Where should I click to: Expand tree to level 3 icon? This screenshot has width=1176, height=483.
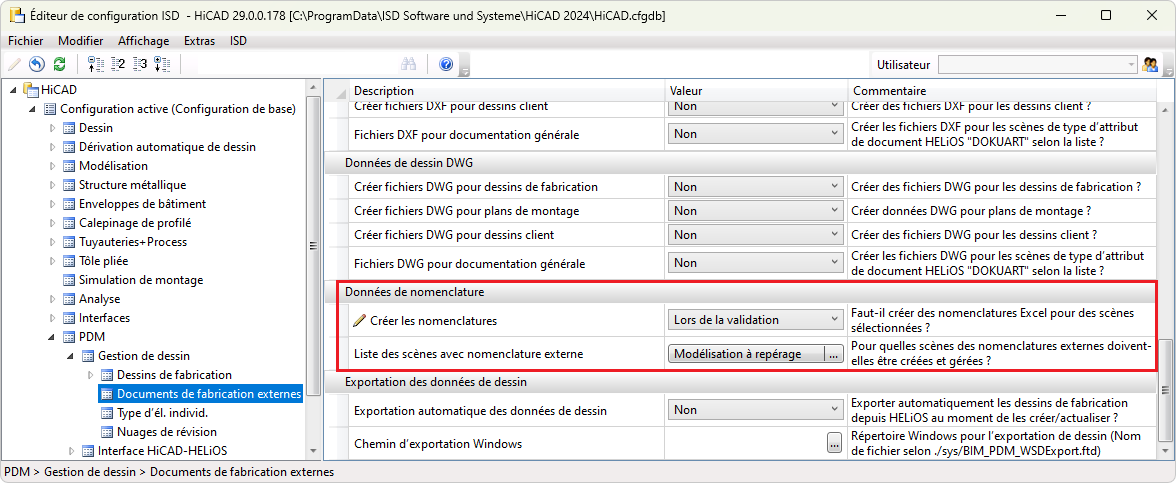140,64
